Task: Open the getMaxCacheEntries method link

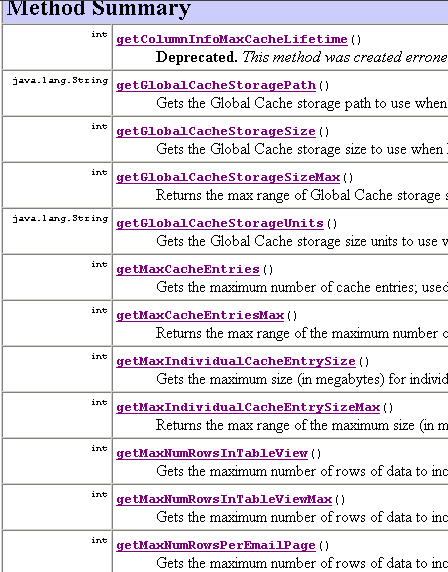Action: click(x=188, y=269)
